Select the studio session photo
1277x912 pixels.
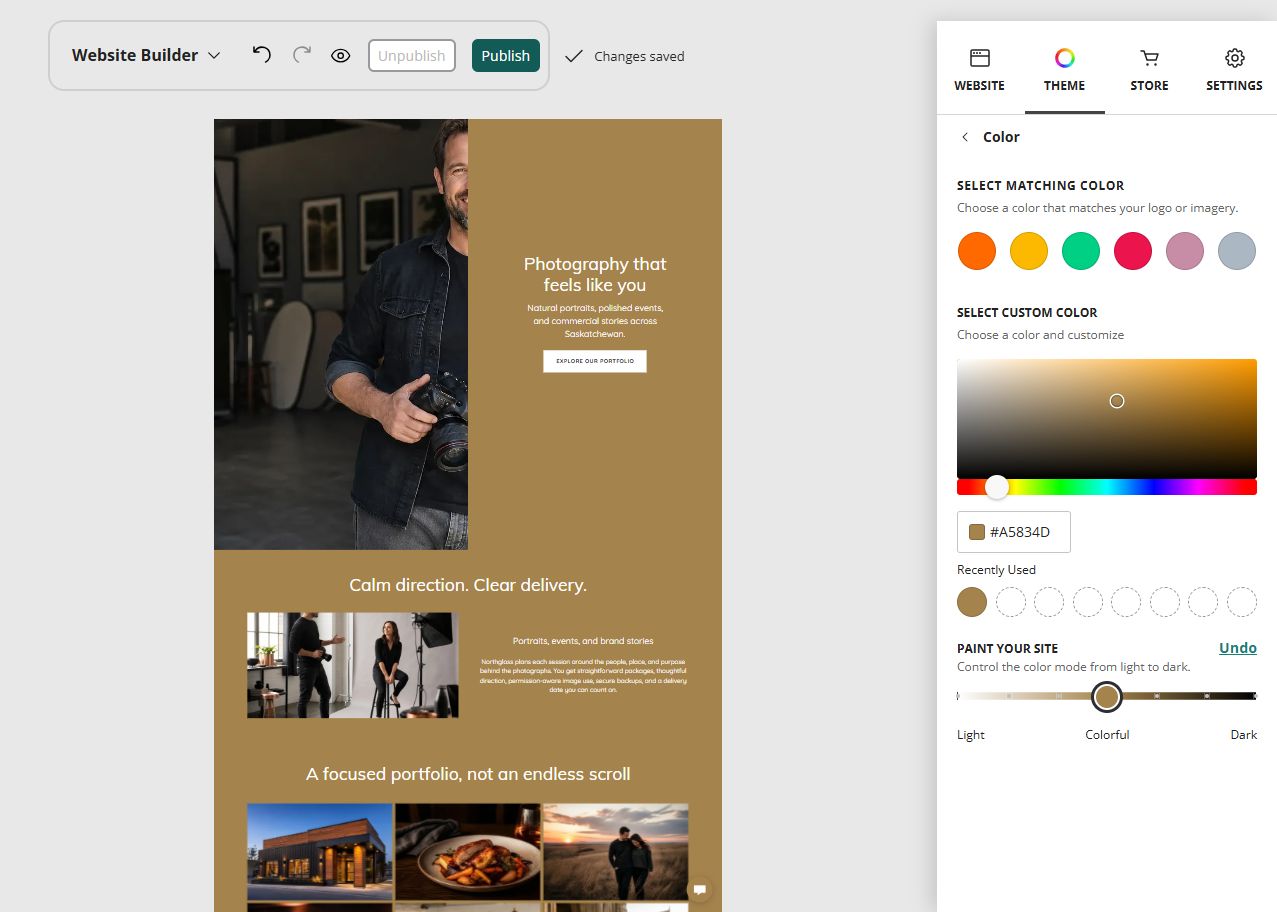[353, 665]
